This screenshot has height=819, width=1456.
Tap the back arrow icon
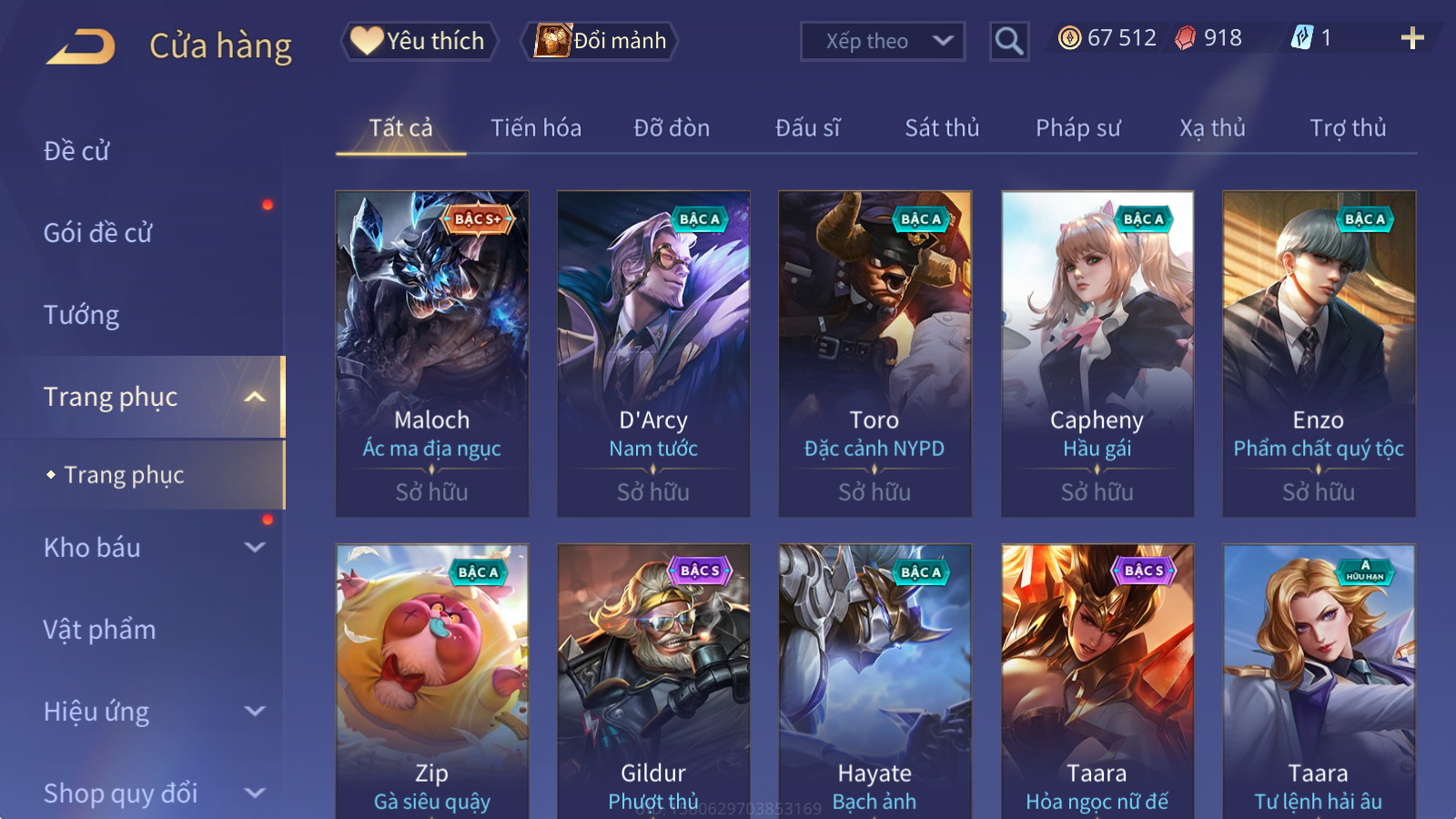coord(81,45)
